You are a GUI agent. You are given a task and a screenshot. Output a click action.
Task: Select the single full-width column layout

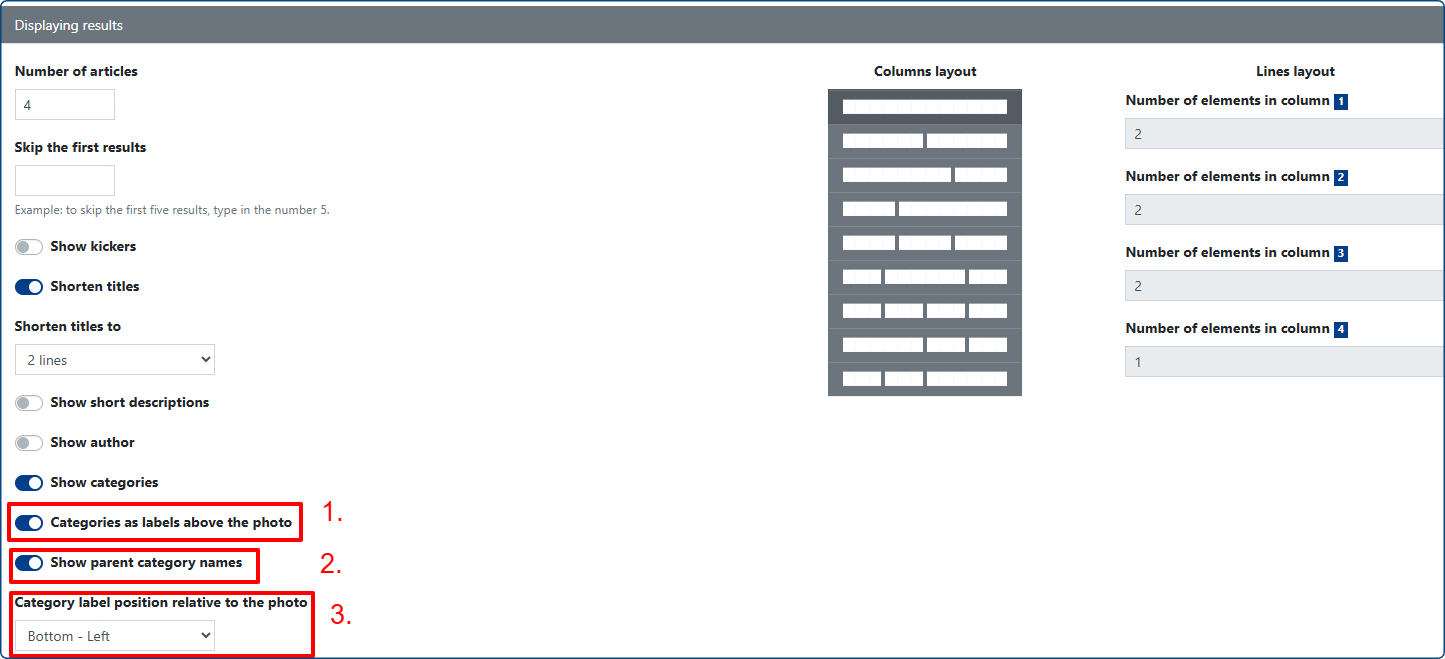pyautogui.click(x=924, y=107)
